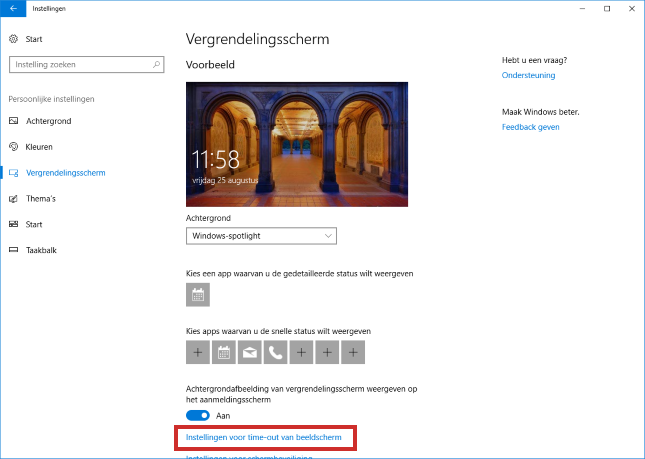Click the mail quick status tile

click(x=250, y=352)
